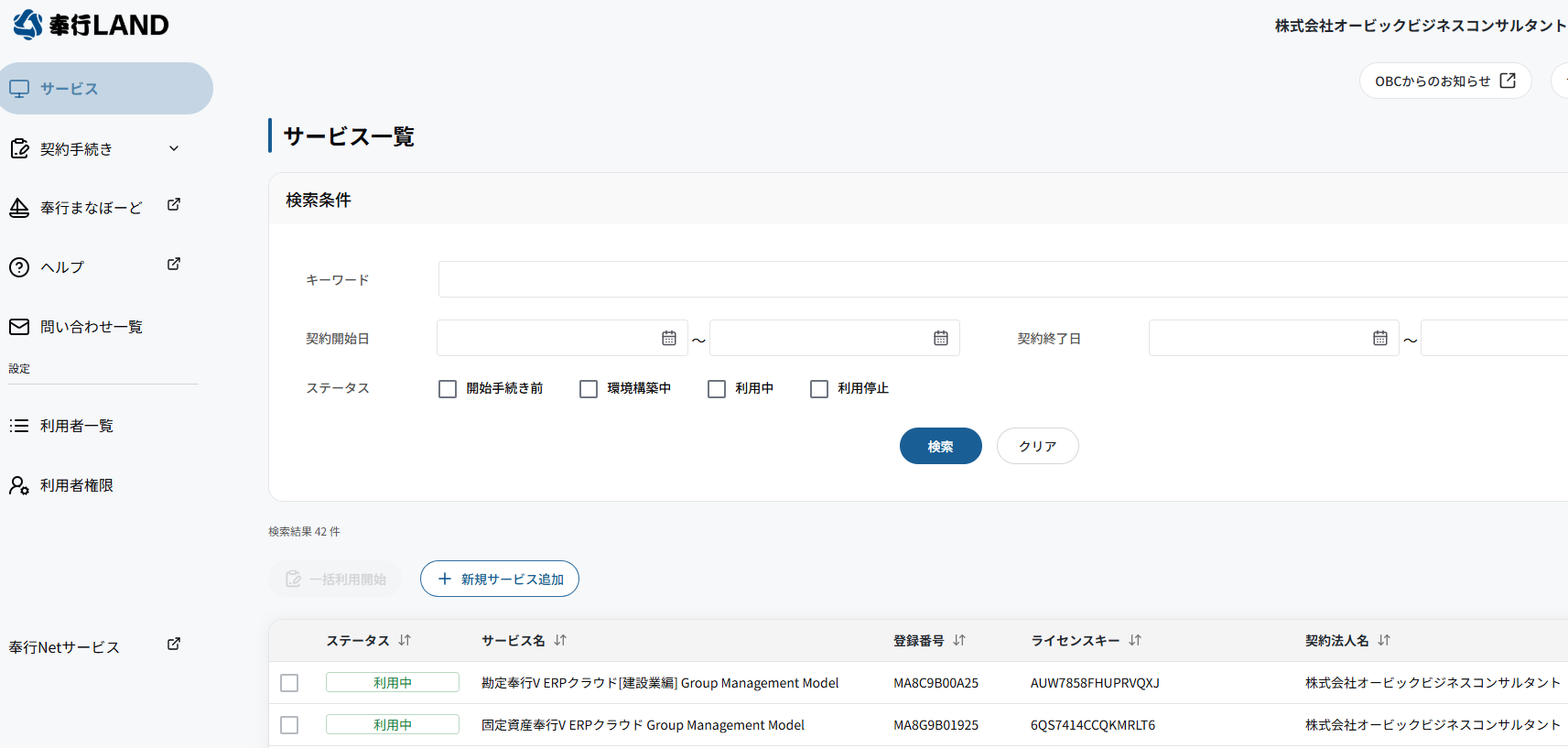Click the 契約手続き clipboard icon
1568x748 pixels.
[19, 148]
